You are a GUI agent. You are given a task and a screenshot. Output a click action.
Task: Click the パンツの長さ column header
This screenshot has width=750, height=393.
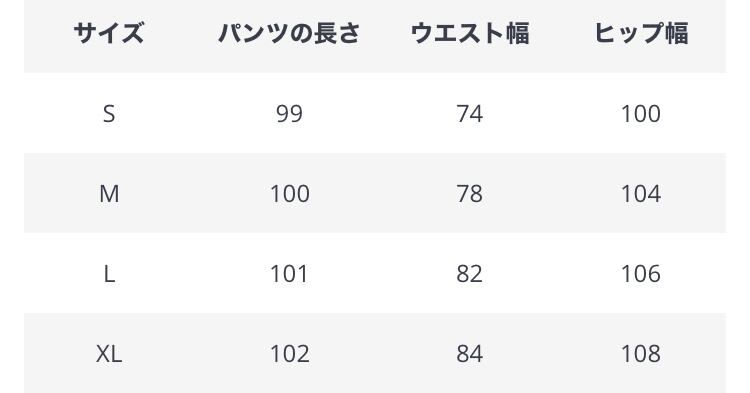point(289,33)
